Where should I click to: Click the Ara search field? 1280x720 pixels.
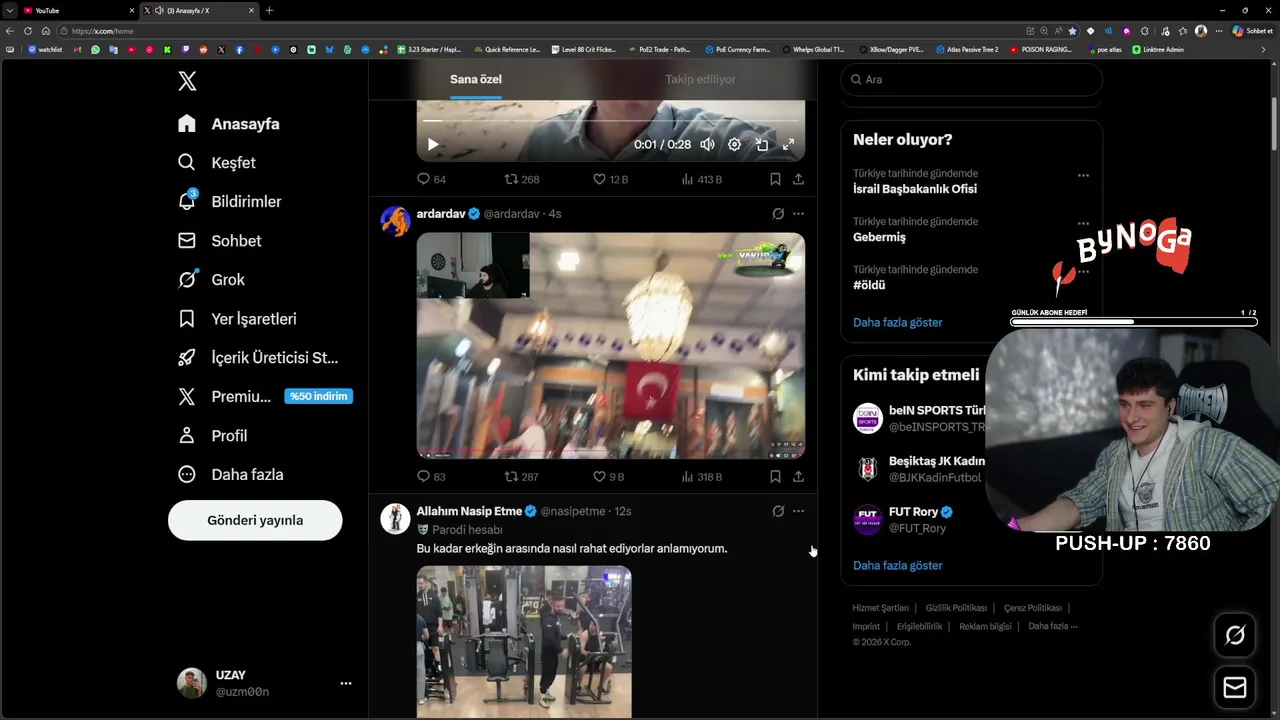tap(971, 79)
